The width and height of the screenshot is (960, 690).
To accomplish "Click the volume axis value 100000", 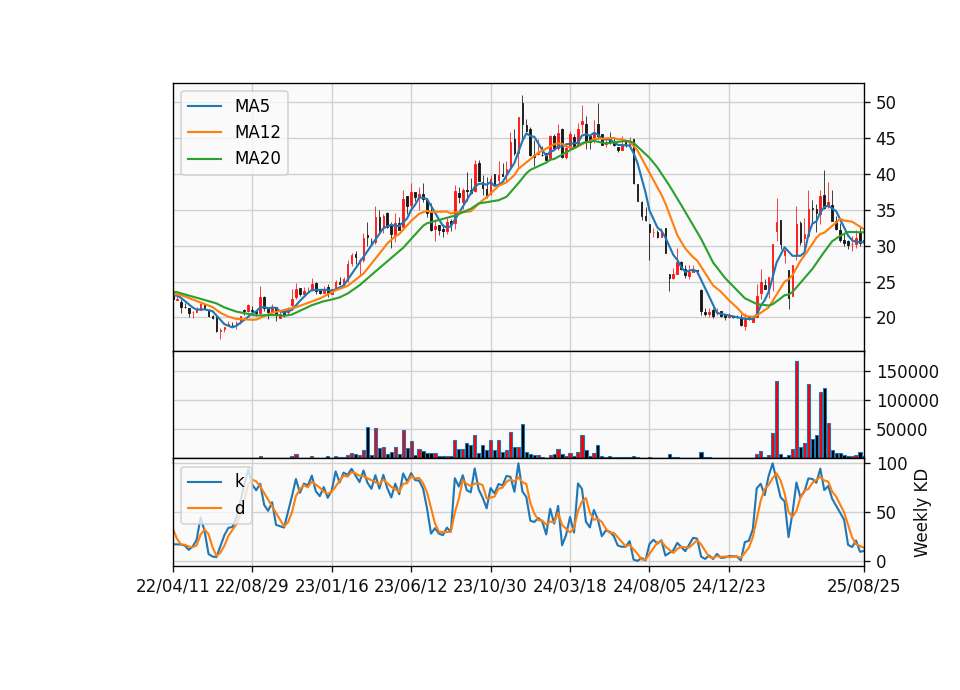I will tap(907, 401).
